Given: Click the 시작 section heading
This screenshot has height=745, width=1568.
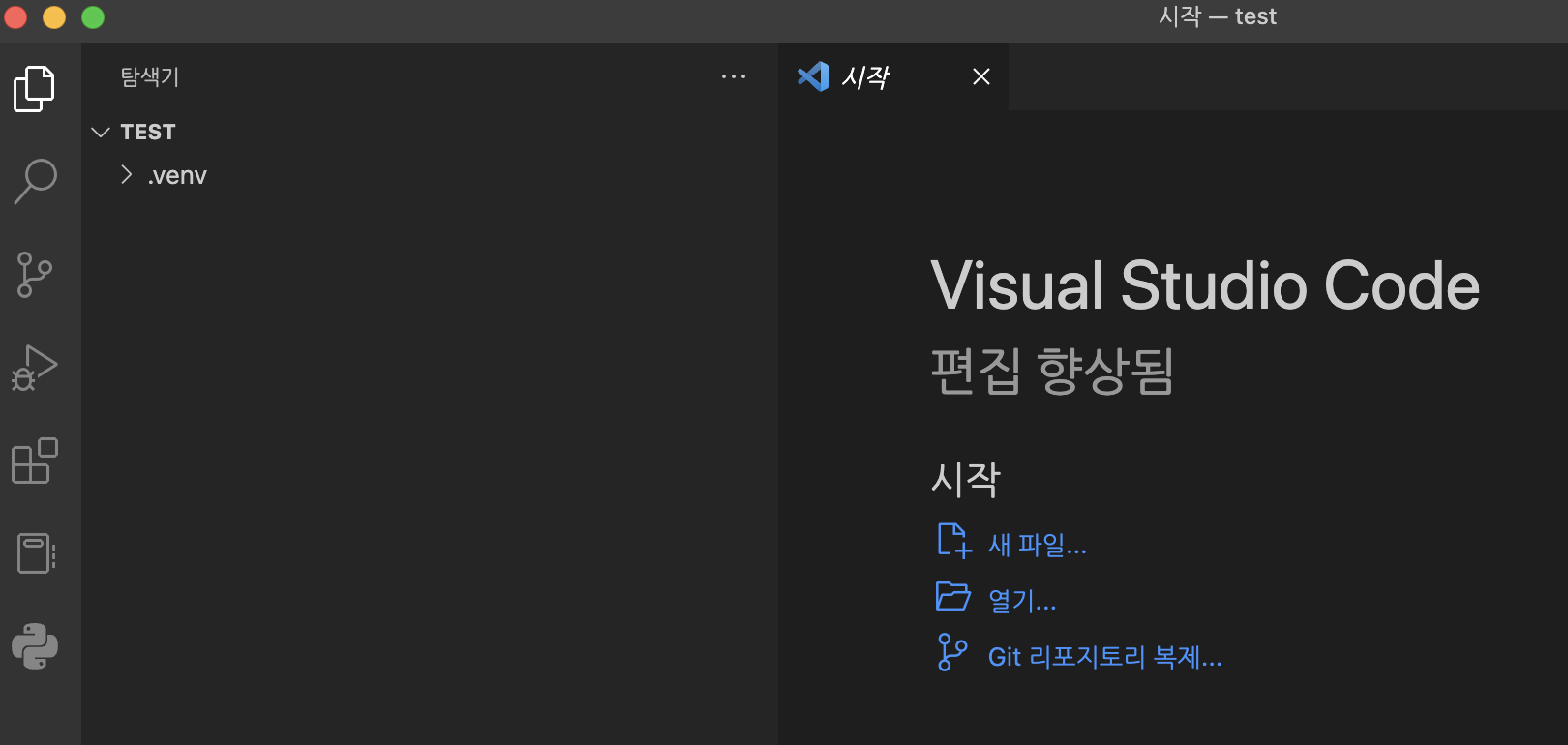Looking at the screenshot, I should 966,479.
